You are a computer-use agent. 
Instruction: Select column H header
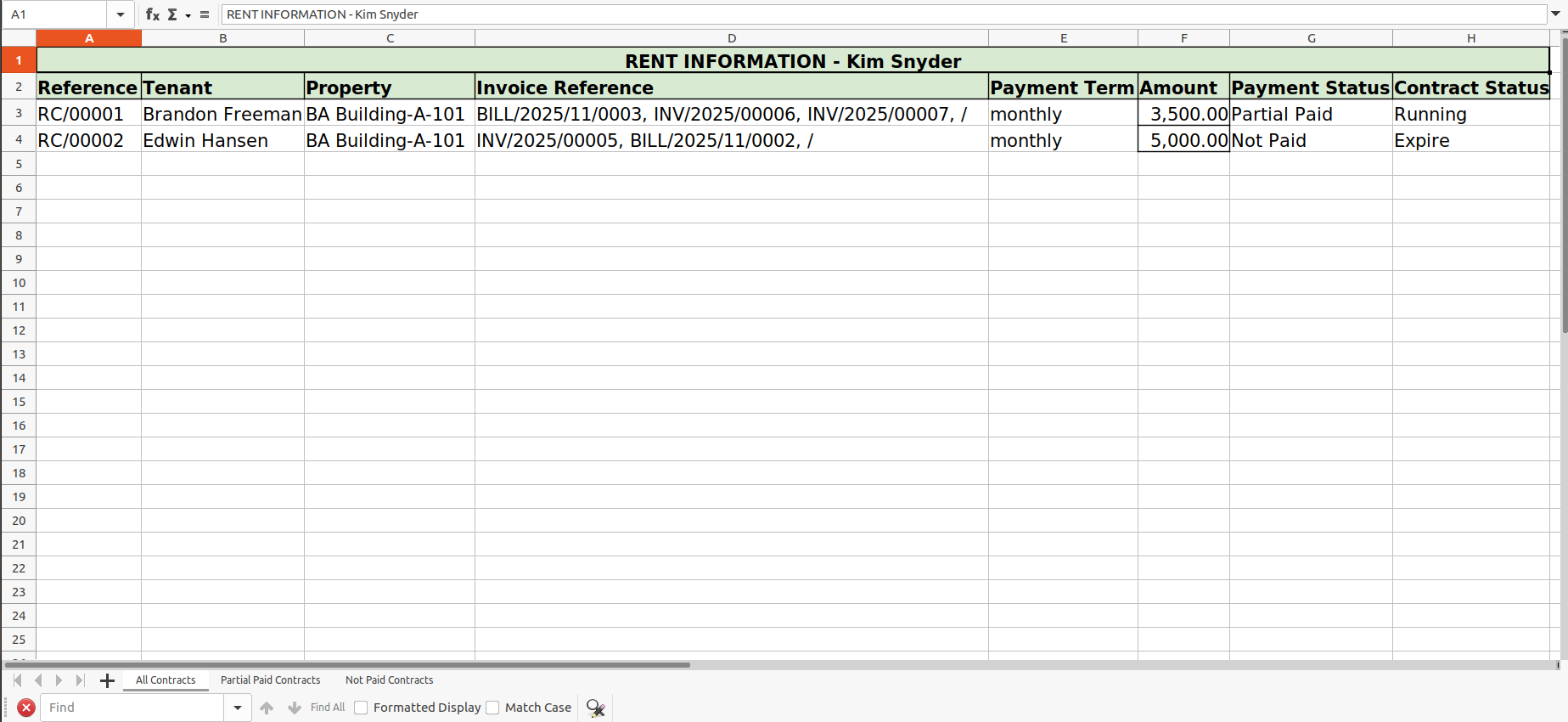pyautogui.click(x=1471, y=38)
